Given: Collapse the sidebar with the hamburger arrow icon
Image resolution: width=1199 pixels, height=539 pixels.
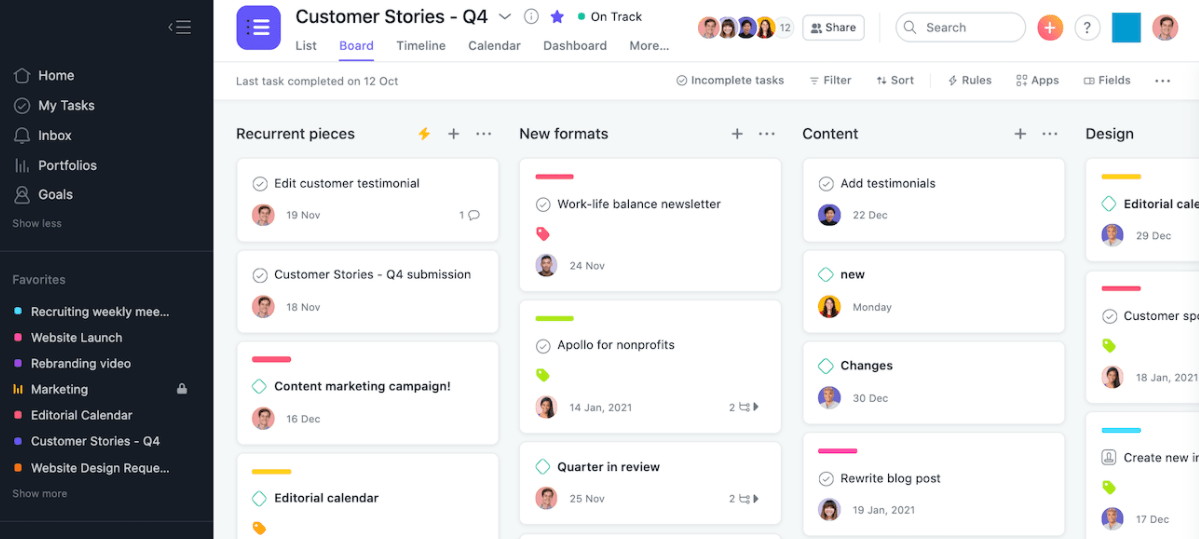Looking at the screenshot, I should [180, 28].
